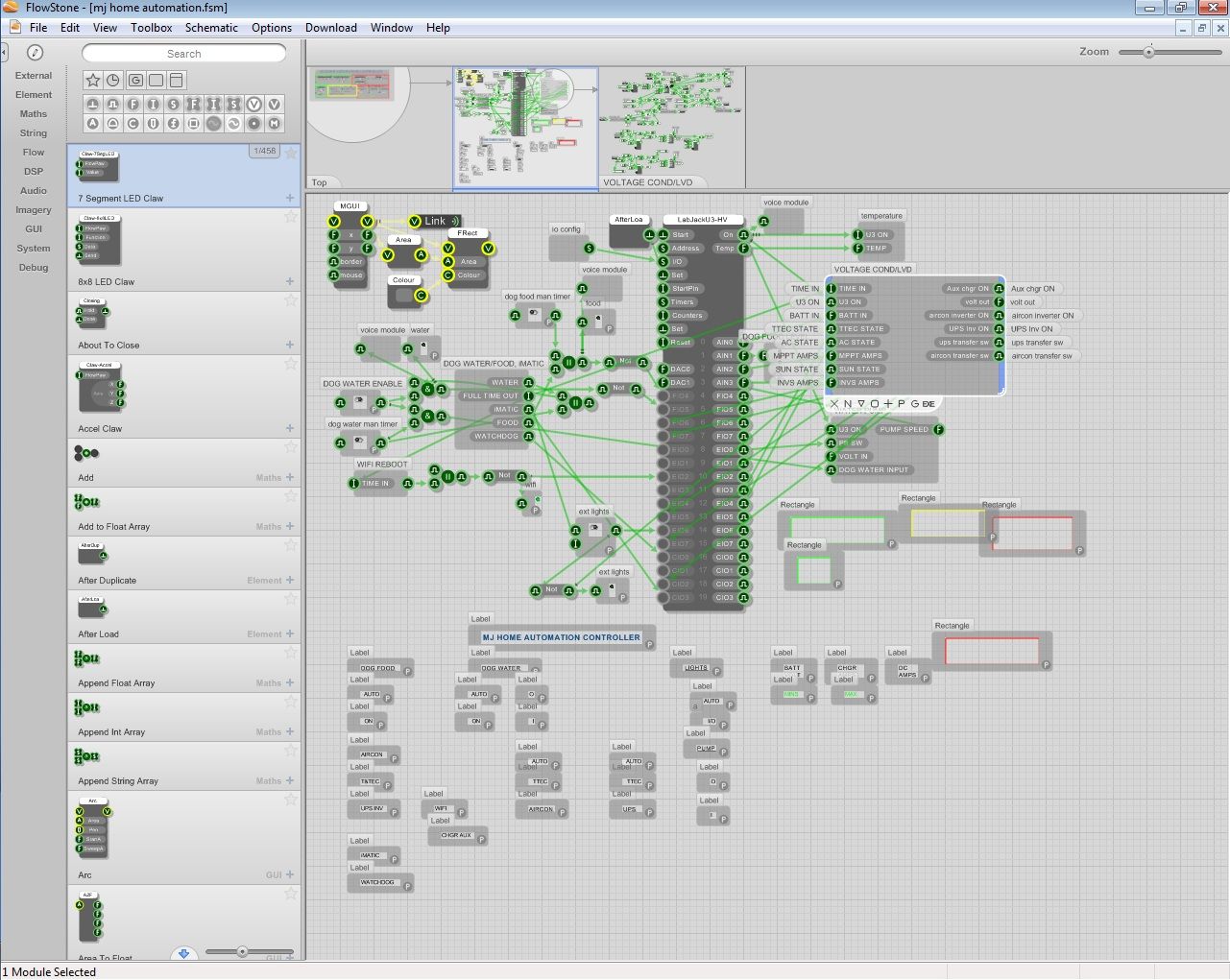Open the Toolbox menu
This screenshot has width=1230, height=980.
[x=151, y=27]
